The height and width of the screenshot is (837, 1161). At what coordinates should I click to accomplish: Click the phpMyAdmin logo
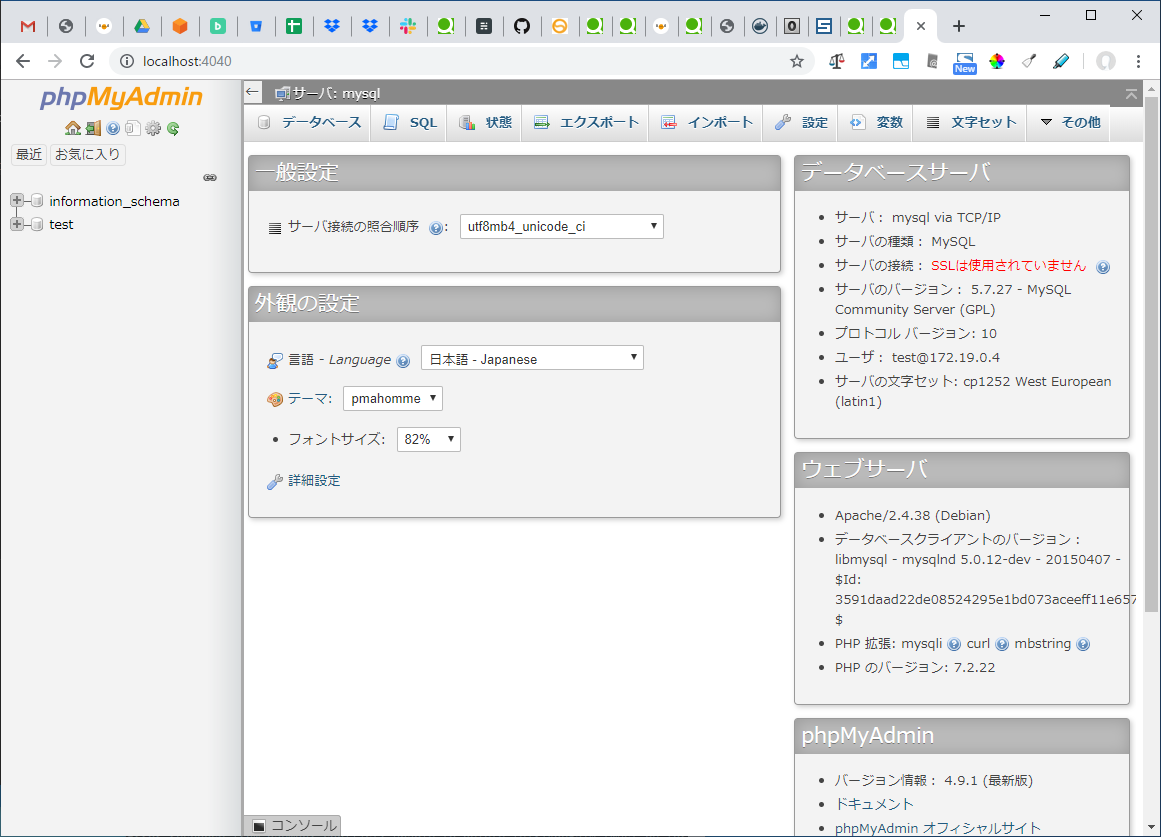click(121, 97)
